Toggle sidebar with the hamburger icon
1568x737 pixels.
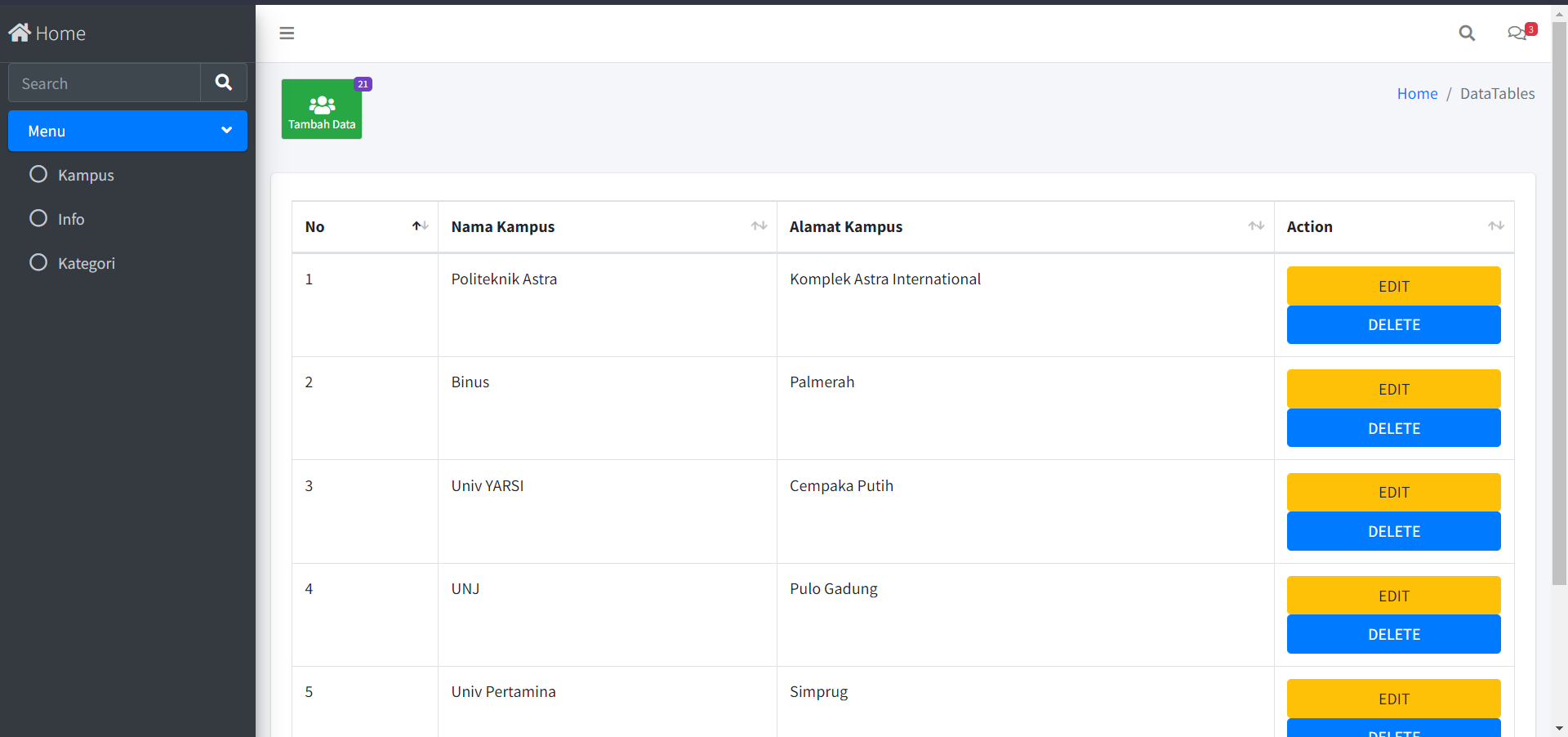[287, 33]
